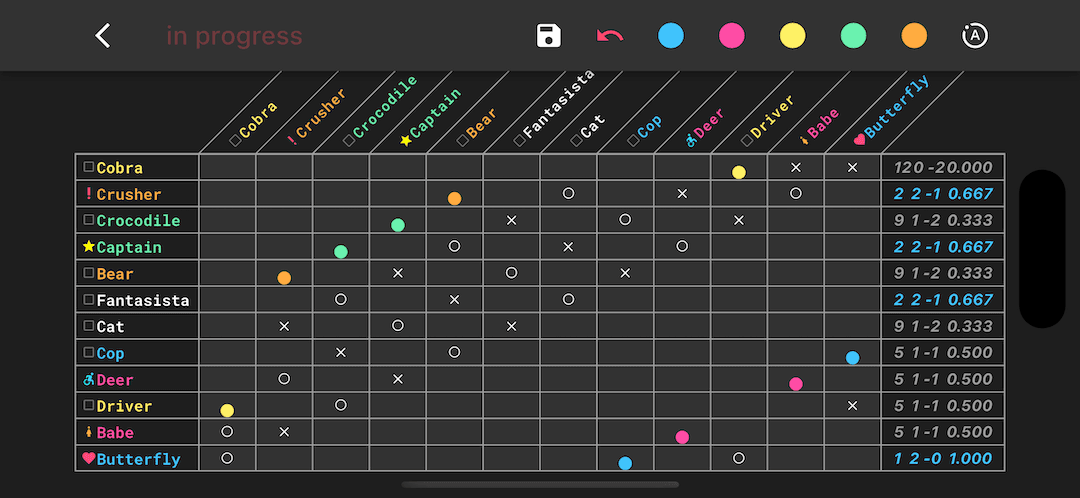Choose the pink color swatch
Image resolution: width=1080 pixels, height=498 pixels.
731,36
